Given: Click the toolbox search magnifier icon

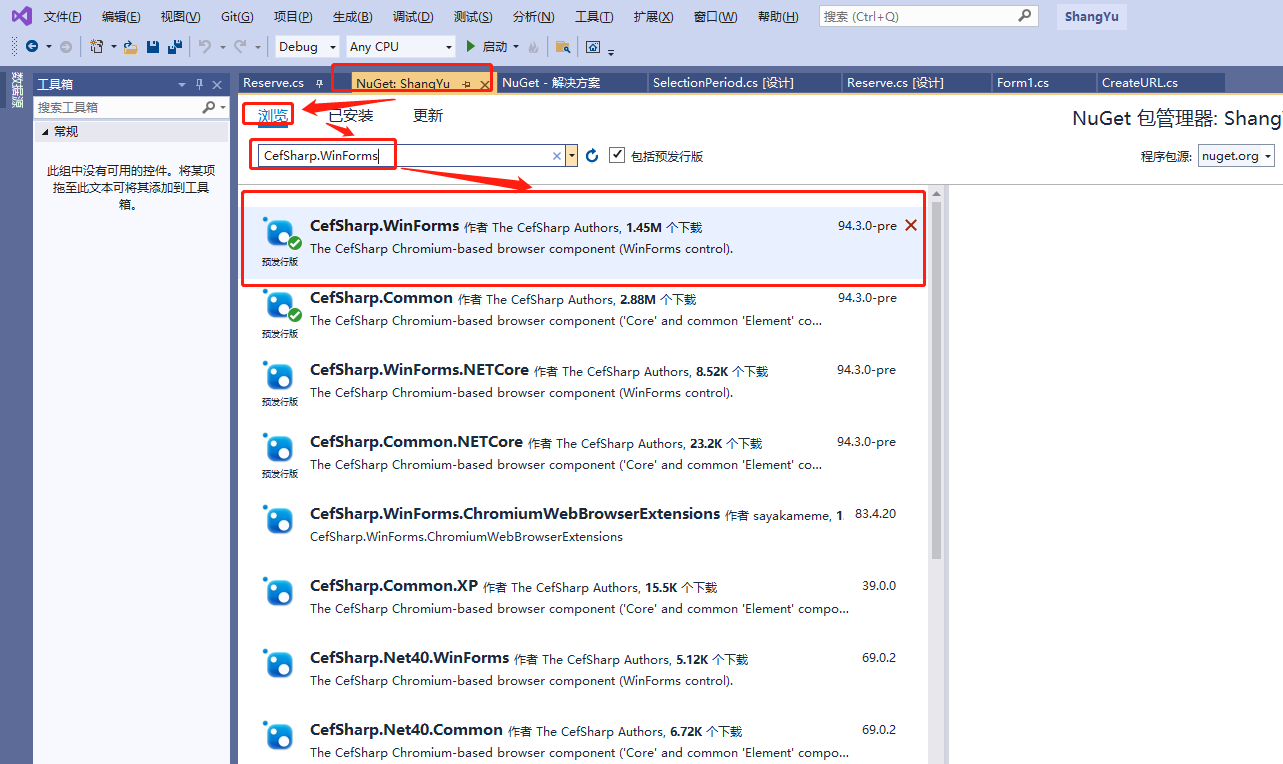Looking at the screenshot, I should (x=208, y=107).
